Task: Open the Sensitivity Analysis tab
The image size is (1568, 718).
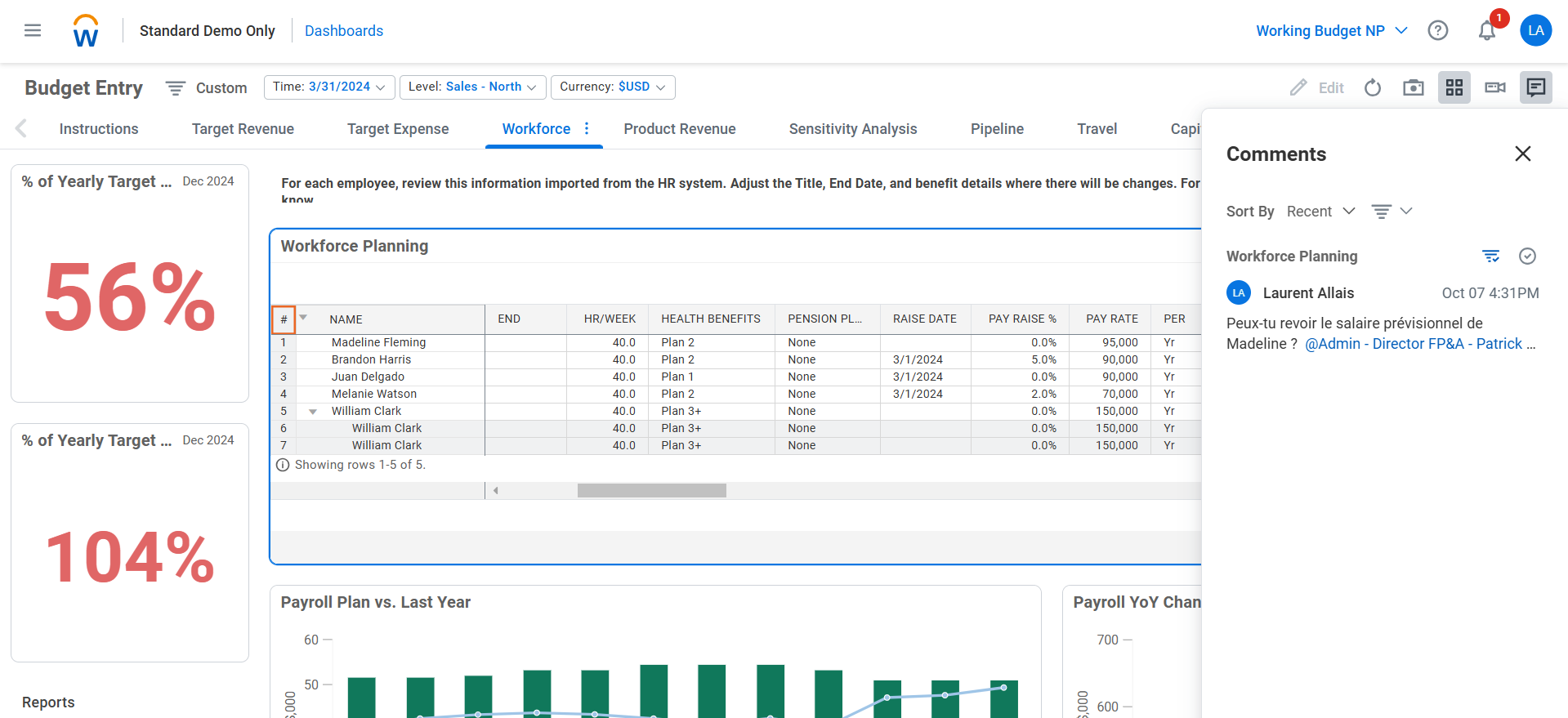Action: 852,129
